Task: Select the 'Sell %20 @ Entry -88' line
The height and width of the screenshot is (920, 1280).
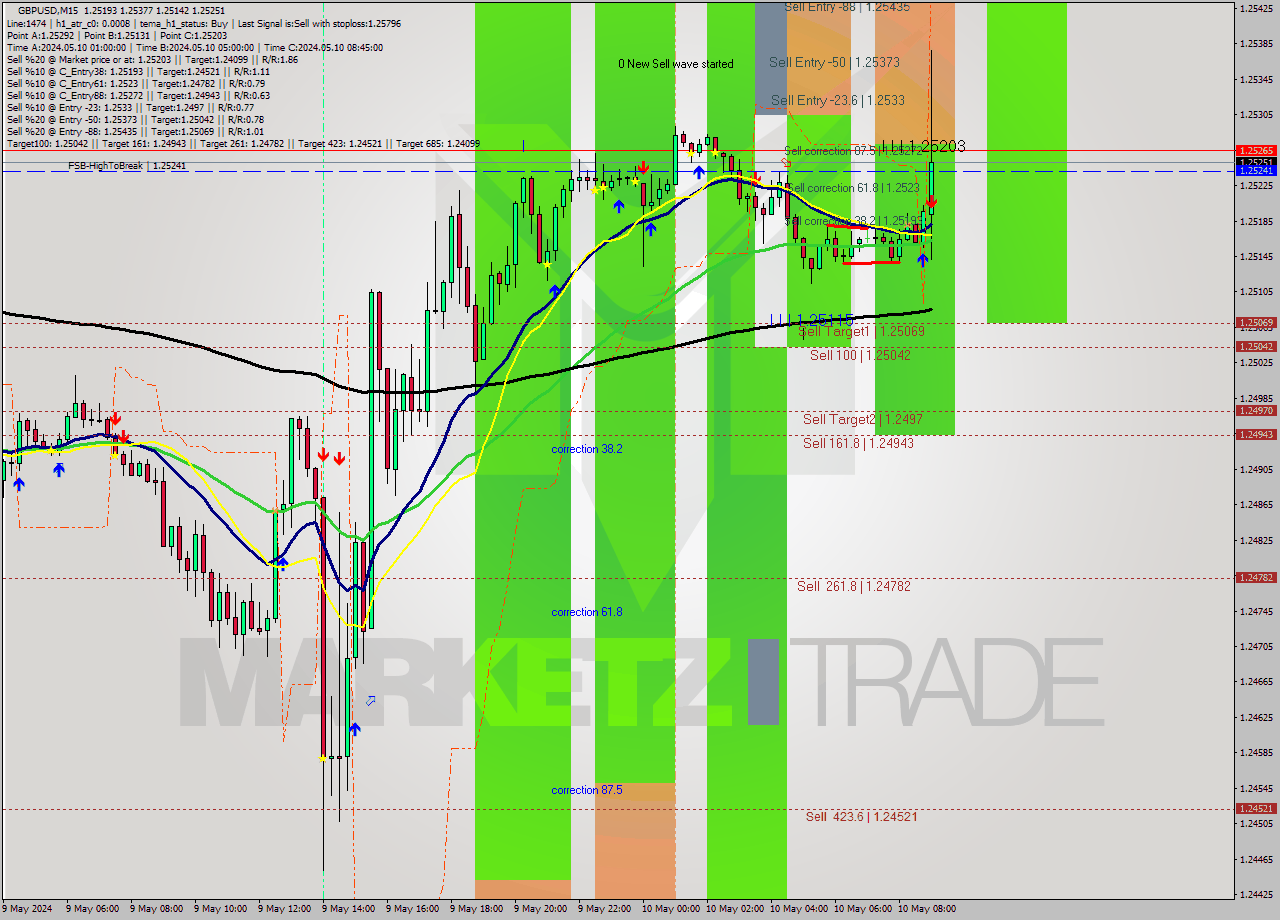Action: click(136, 132)
